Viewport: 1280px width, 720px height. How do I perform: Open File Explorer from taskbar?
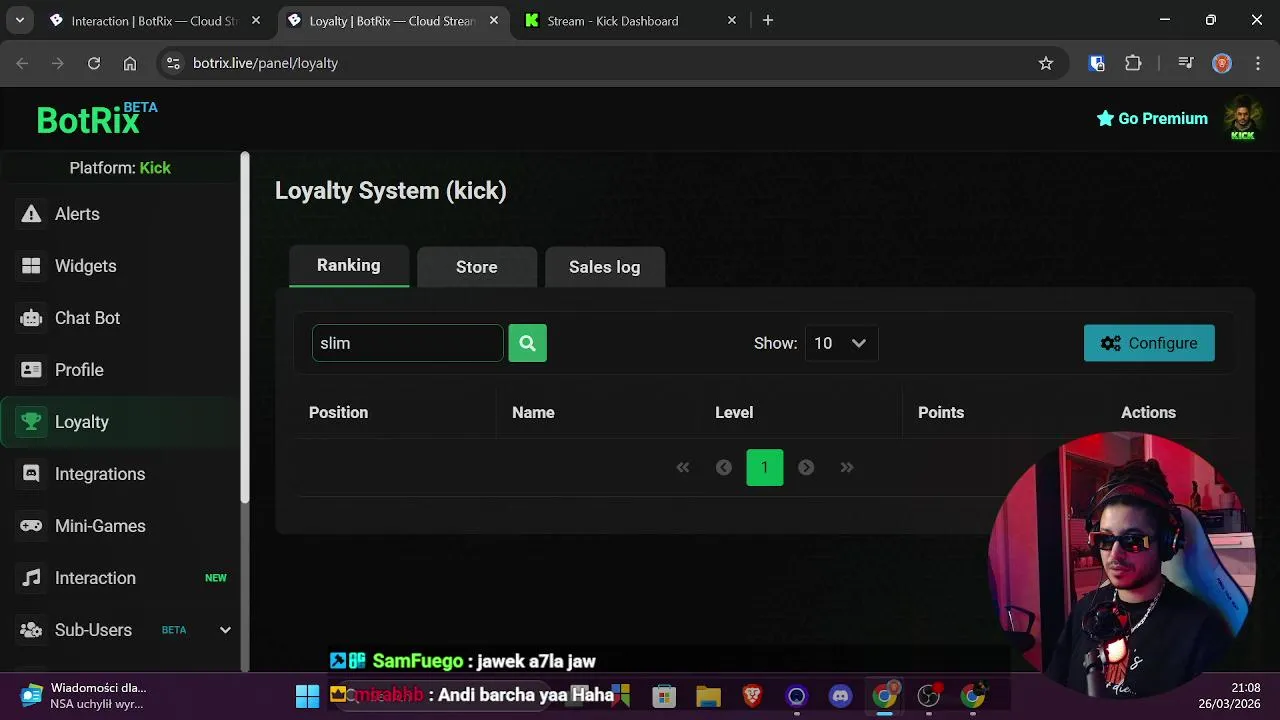pos(708,696)
